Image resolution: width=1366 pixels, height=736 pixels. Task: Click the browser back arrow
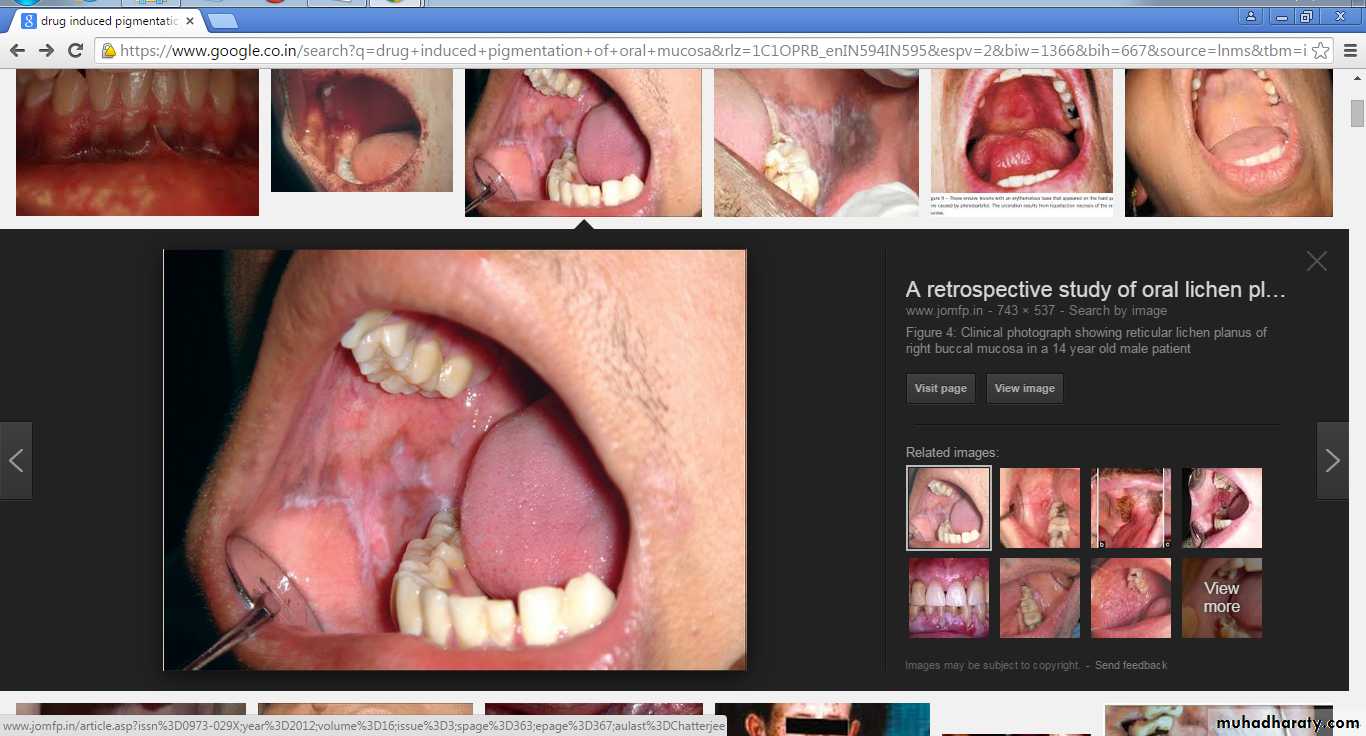(x=17, y=50)
